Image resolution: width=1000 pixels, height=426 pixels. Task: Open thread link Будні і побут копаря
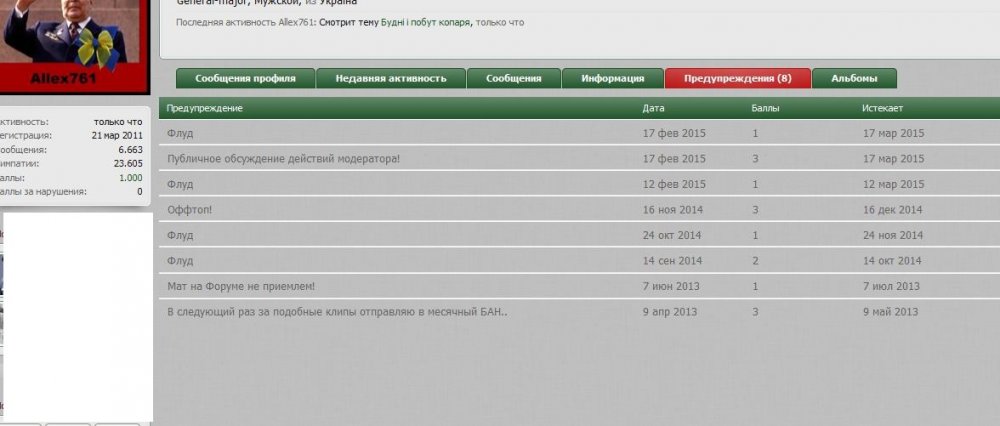tap(425, 22)
